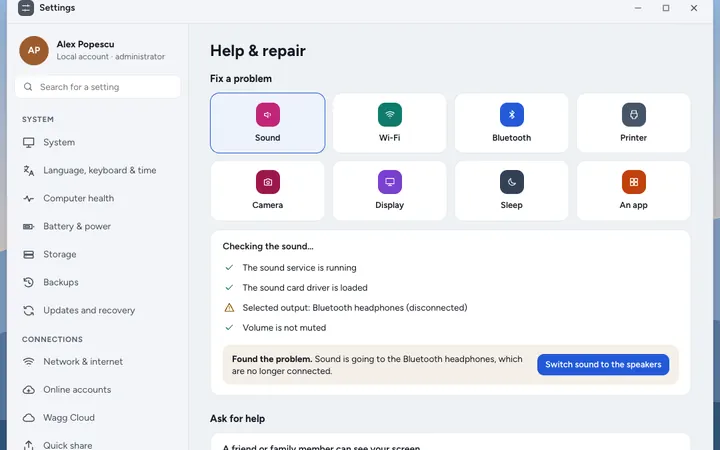Screen dimensions: 720x450
Task: Click 'Selected output: Bluetooth headphones (disconnected)' text
Action: click(x=355, y=308)
